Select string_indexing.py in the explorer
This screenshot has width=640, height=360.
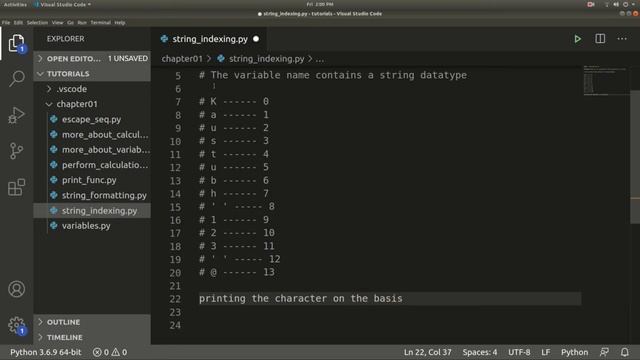coord(99,210)
